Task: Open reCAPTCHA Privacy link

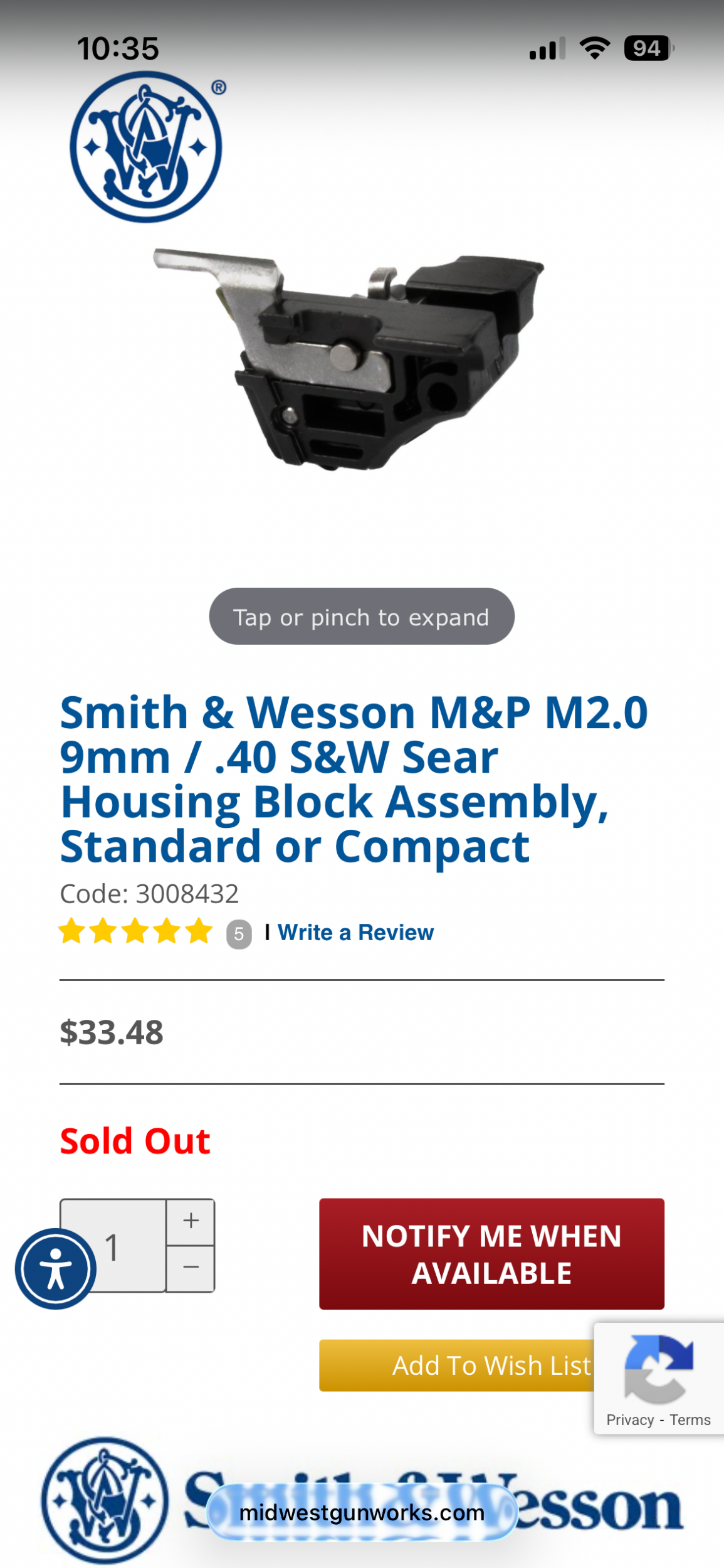Action: [x=629, y=1420]
